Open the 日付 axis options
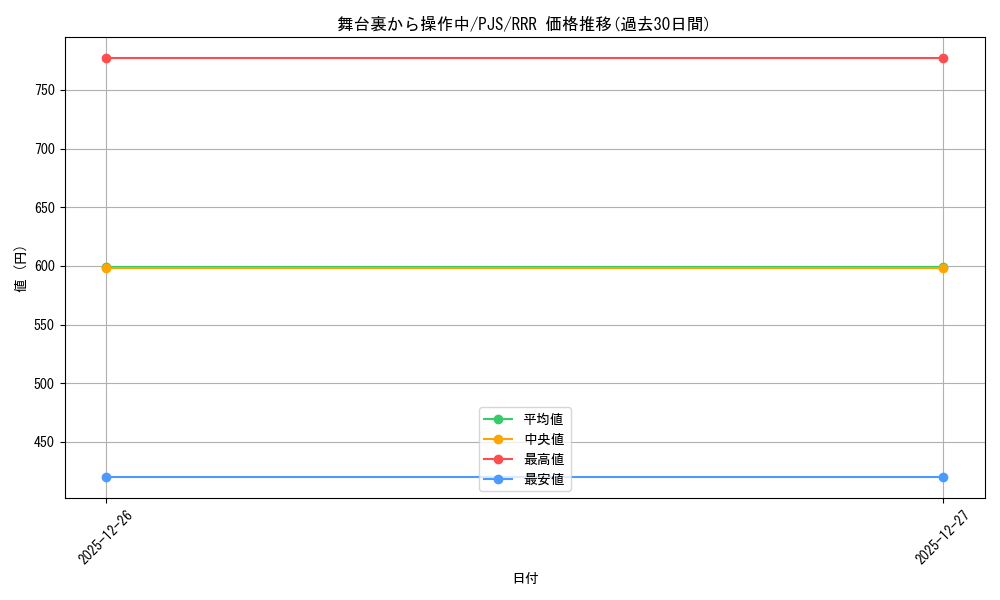 (x=524, y=578)
